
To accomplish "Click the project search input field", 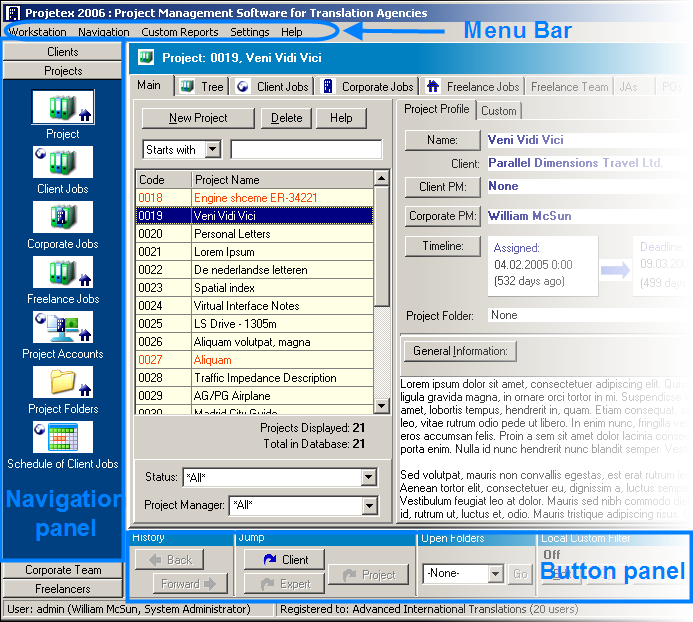I will pyautogui.click(x=306, y=149).
